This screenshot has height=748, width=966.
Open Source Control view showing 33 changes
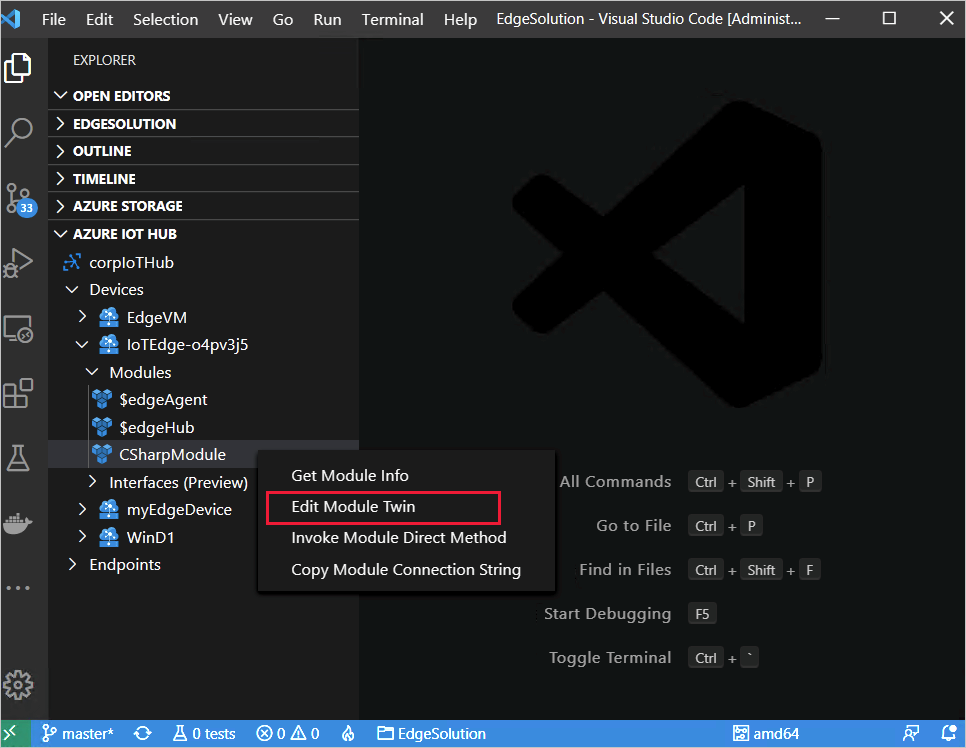(x=20, y=197)
